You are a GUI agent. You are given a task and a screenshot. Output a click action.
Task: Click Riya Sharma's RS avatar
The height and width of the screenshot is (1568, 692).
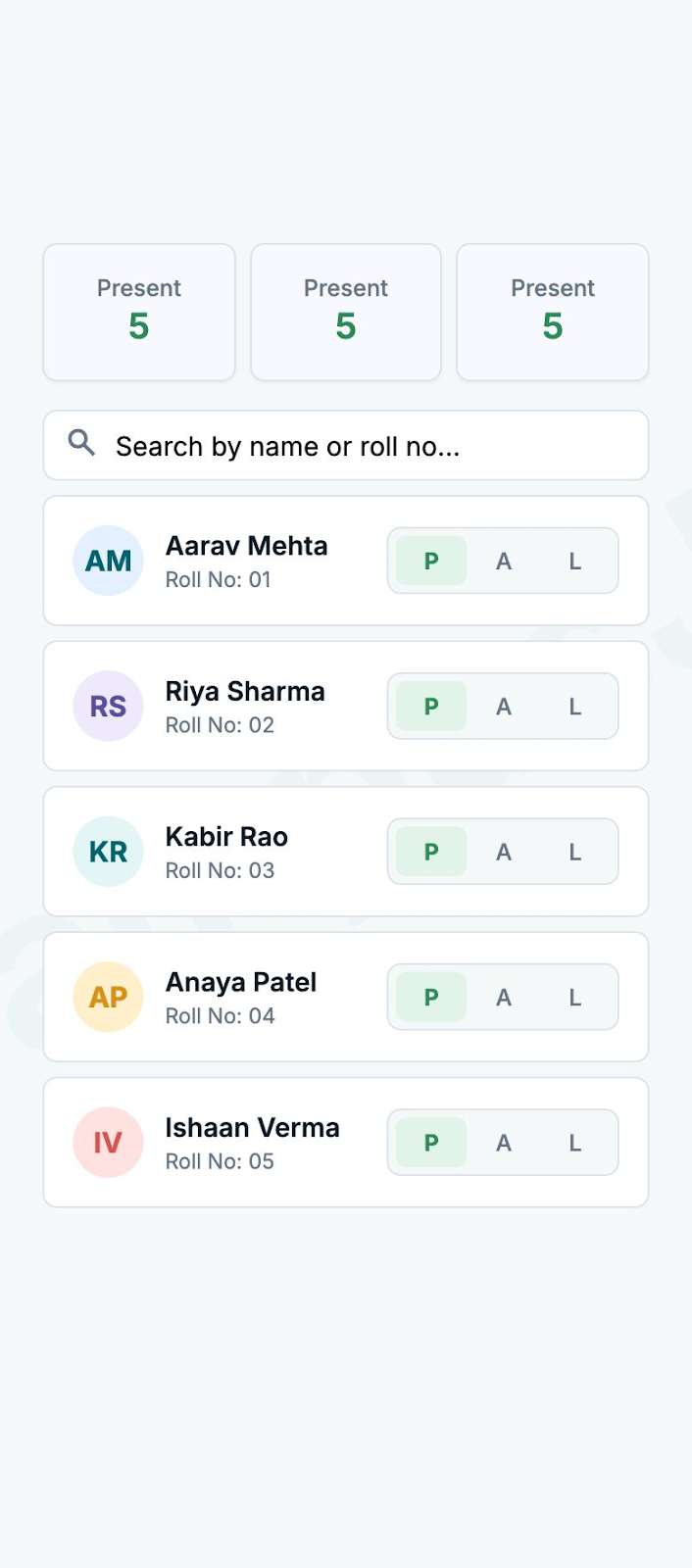click(109, 706)
